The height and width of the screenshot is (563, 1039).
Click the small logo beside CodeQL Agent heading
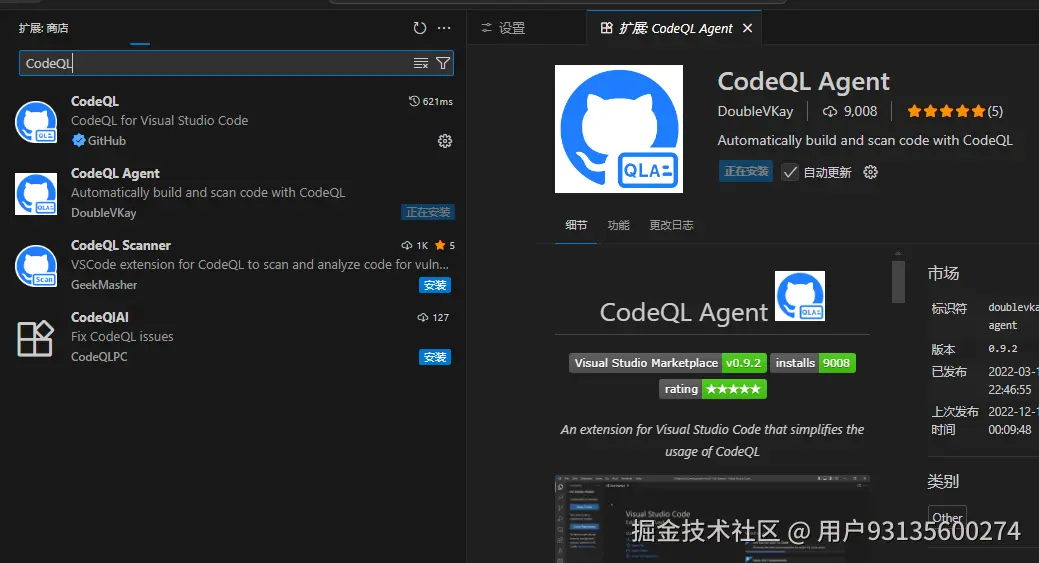click(800, 296)
